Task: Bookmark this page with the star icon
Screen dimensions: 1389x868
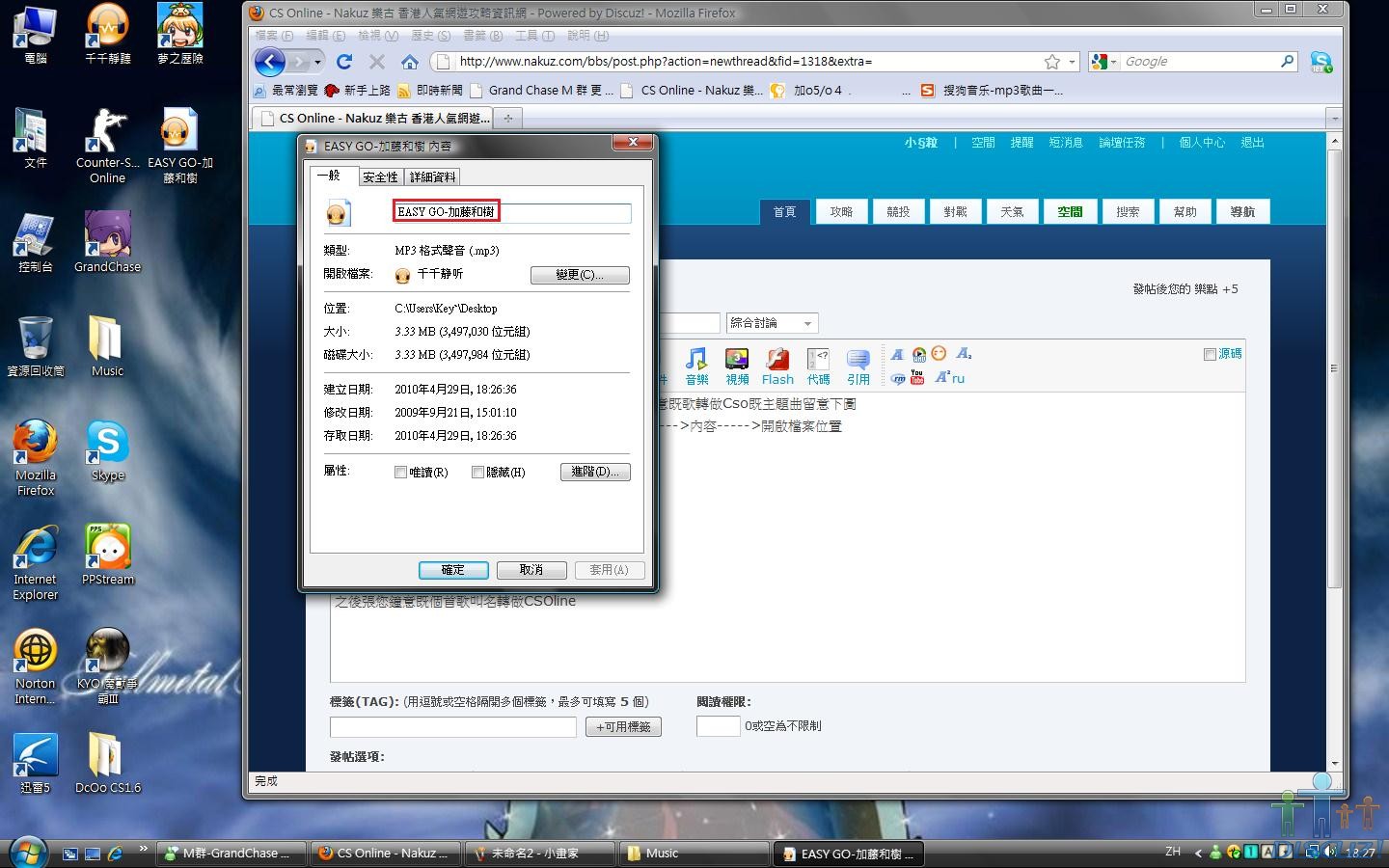Action: (x=1052, y=62)
